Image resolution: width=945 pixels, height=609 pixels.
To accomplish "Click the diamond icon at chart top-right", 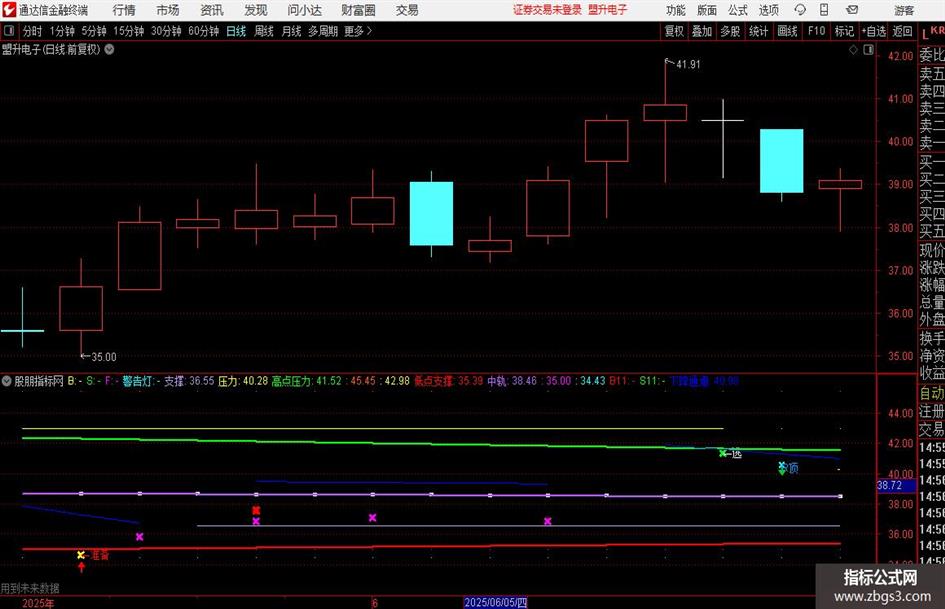I will (853, 50).
